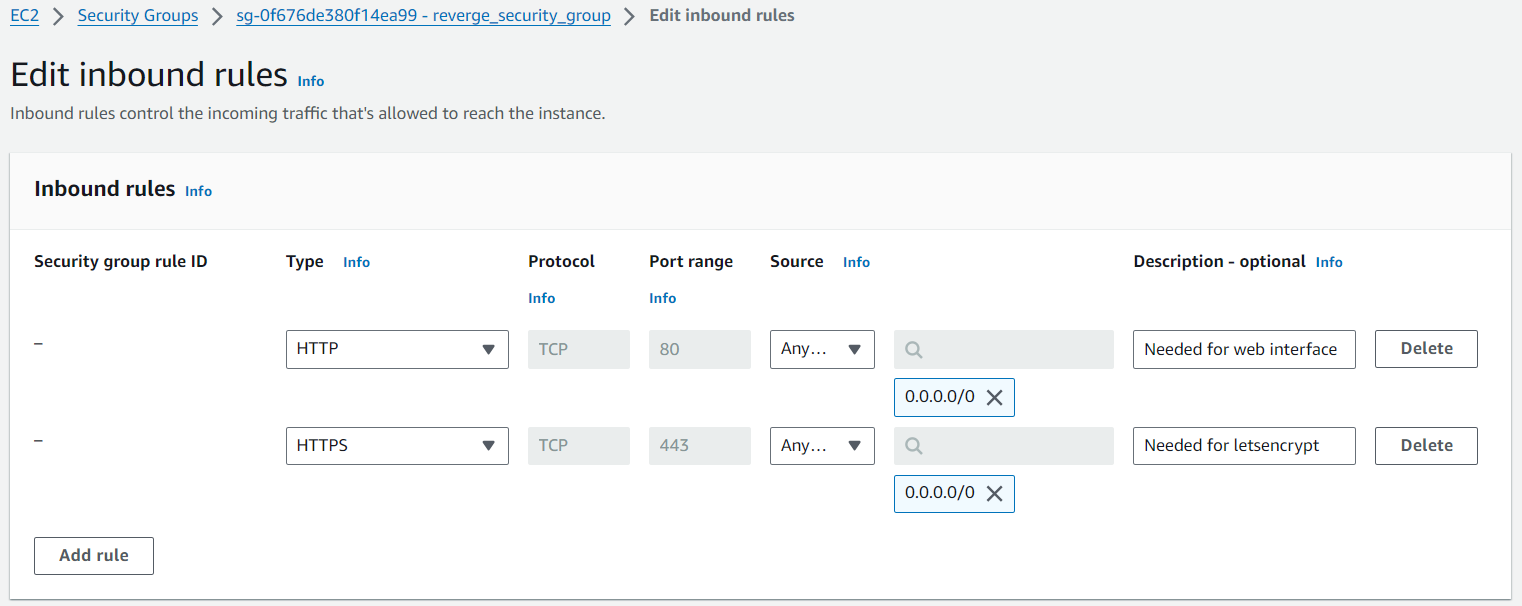Open the Info link next to Source column

pos(856,262)
